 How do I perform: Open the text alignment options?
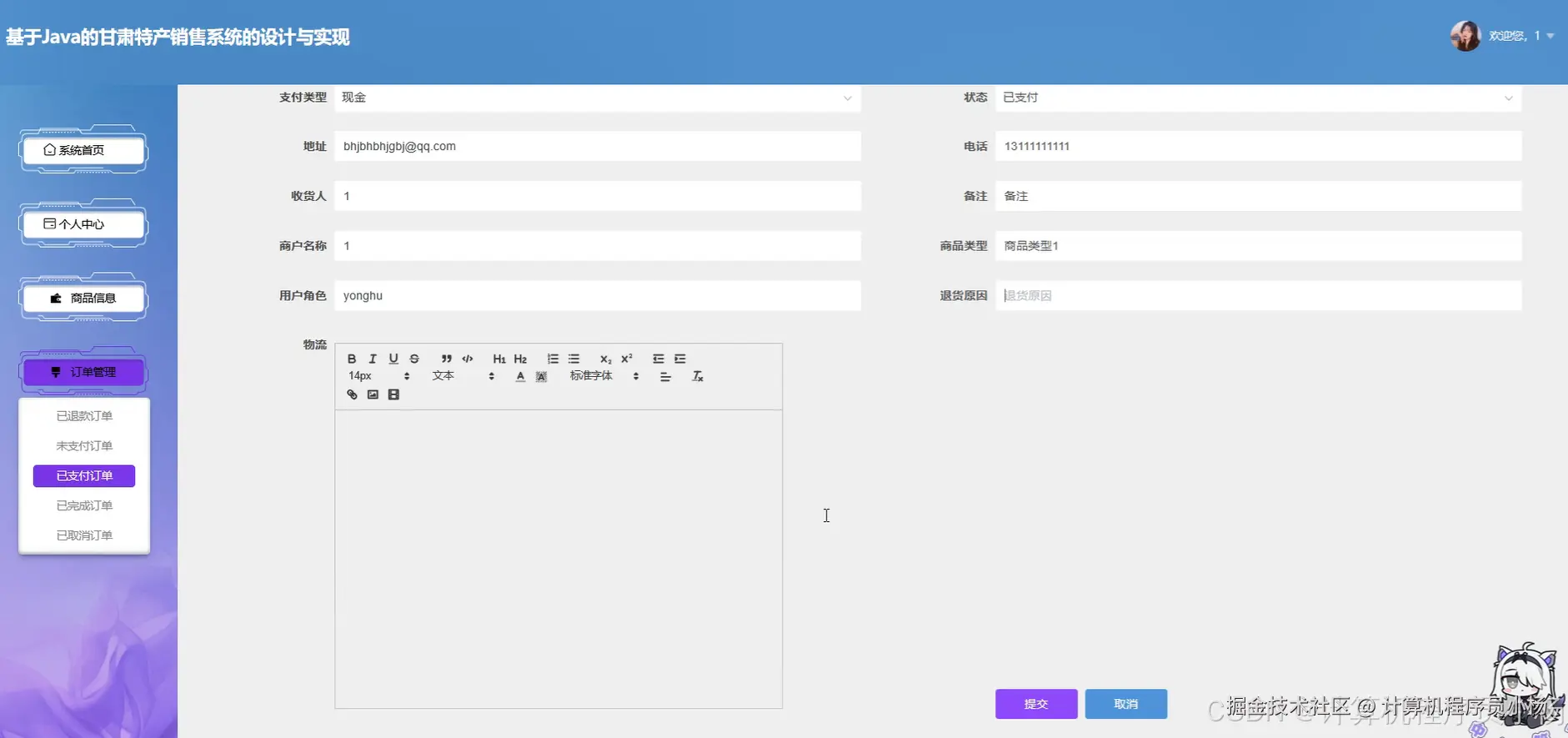[665, 376]
